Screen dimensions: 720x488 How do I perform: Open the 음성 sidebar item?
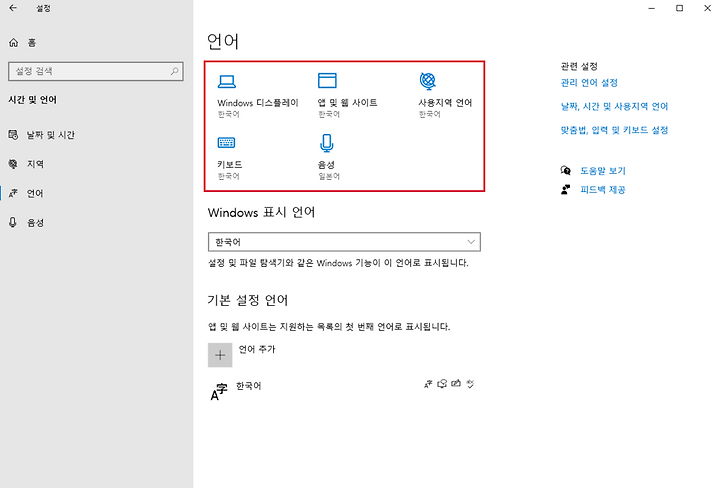pyautogui.click(x=96, y=223)
